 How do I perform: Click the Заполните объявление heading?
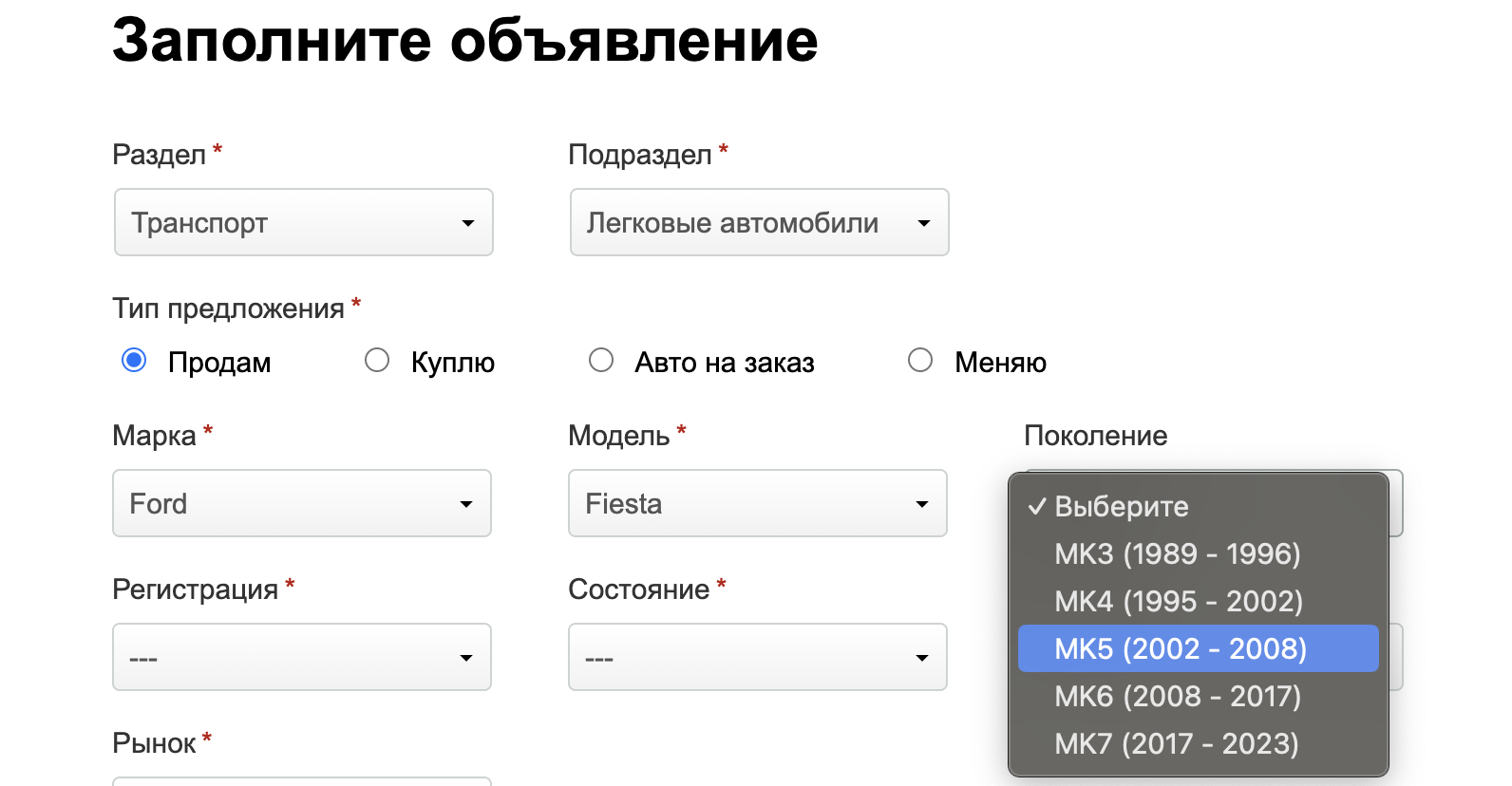click(465, 40)
